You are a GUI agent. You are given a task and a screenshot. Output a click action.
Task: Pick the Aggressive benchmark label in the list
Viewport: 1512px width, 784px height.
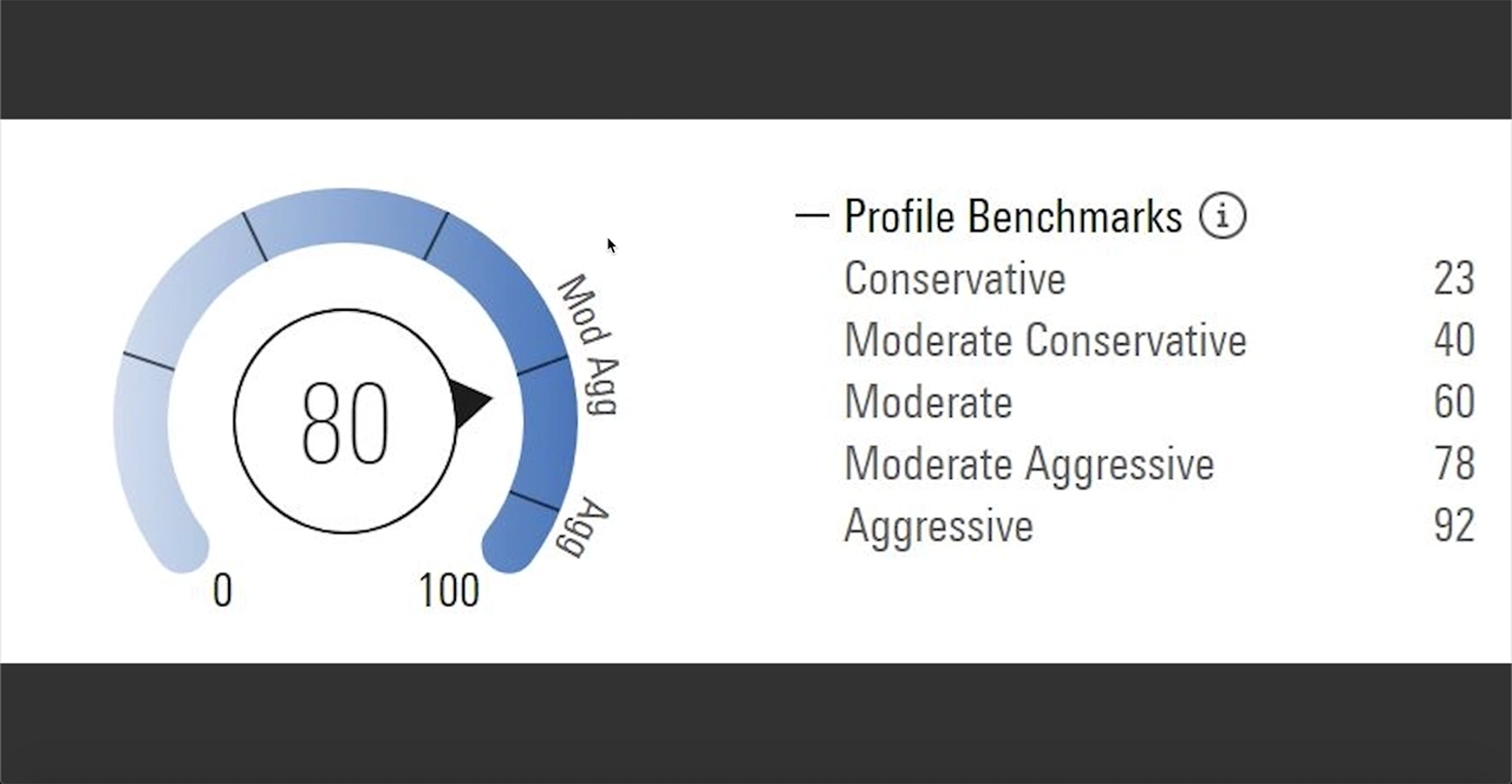938,526
